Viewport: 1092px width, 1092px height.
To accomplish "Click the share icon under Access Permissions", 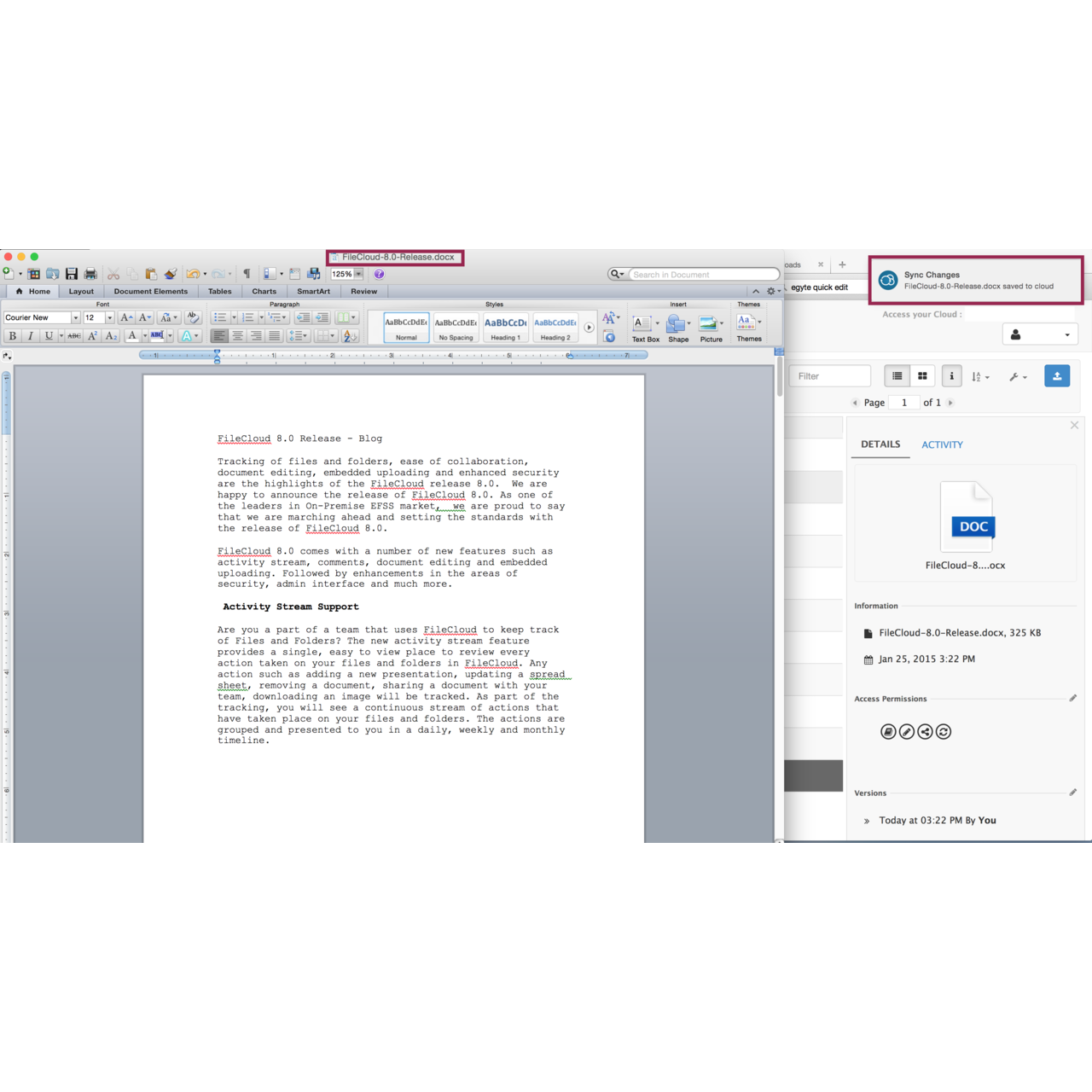I will [925, 732].
